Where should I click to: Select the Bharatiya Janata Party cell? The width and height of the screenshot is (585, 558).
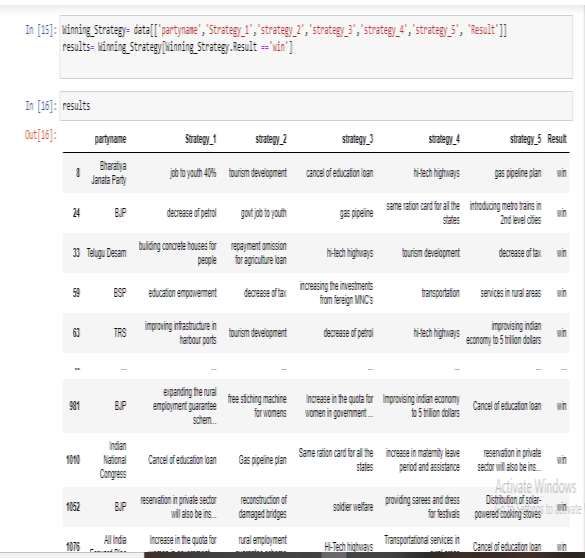pyautogui.click(x=109, y=173)
